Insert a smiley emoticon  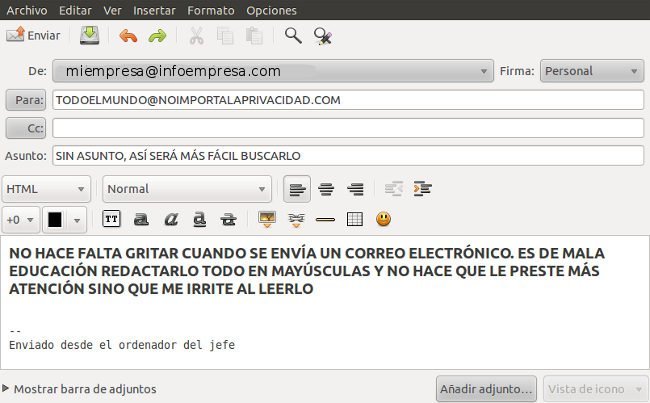(383, 219)
